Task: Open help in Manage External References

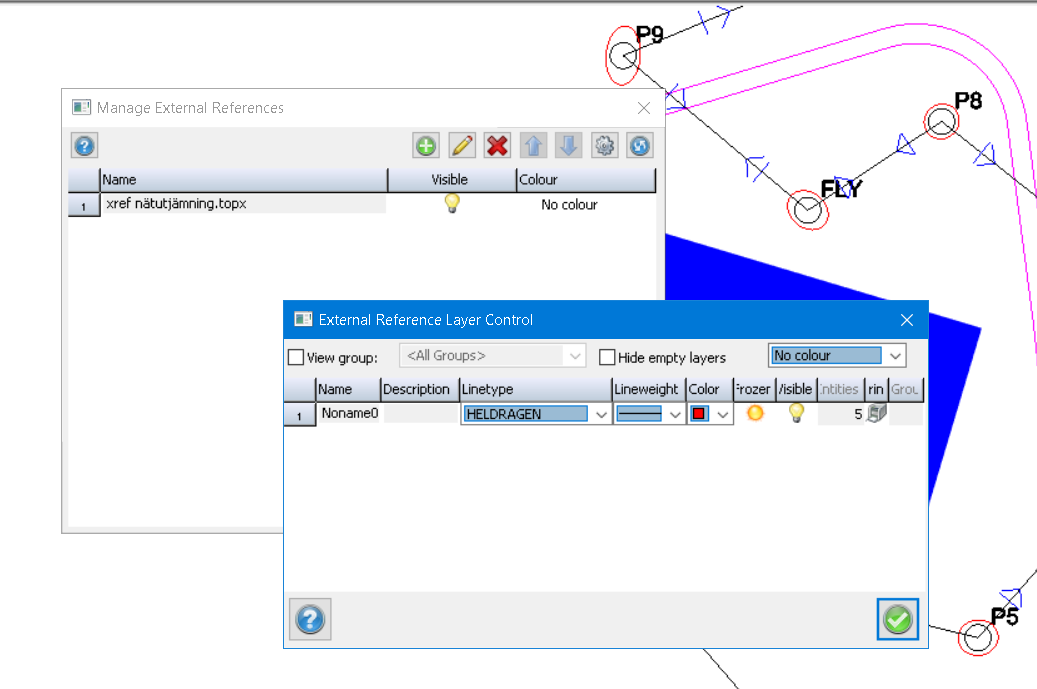Action: click(x=84, y=146)
